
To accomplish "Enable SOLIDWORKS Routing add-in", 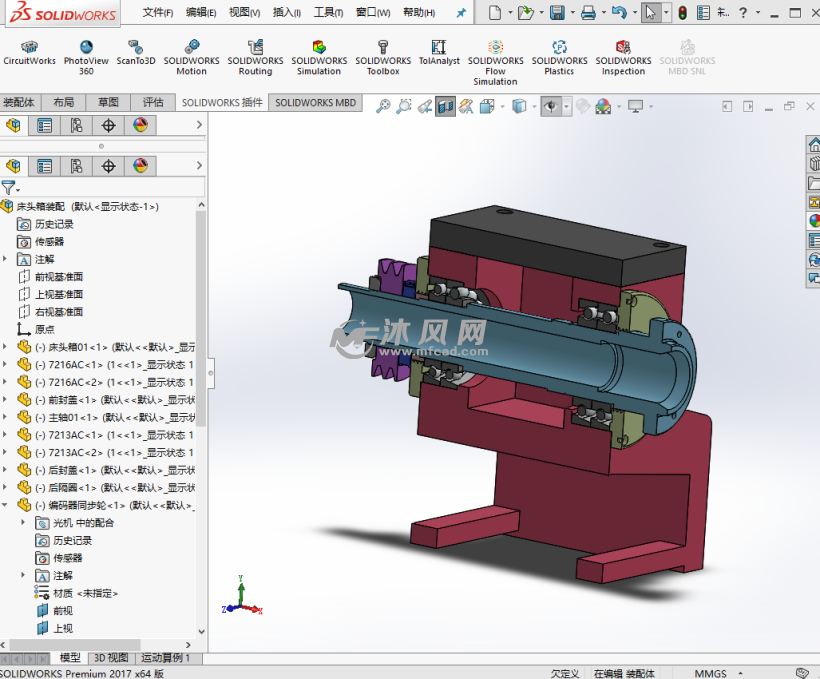I will pyautogui.click(x=255, y=58).
